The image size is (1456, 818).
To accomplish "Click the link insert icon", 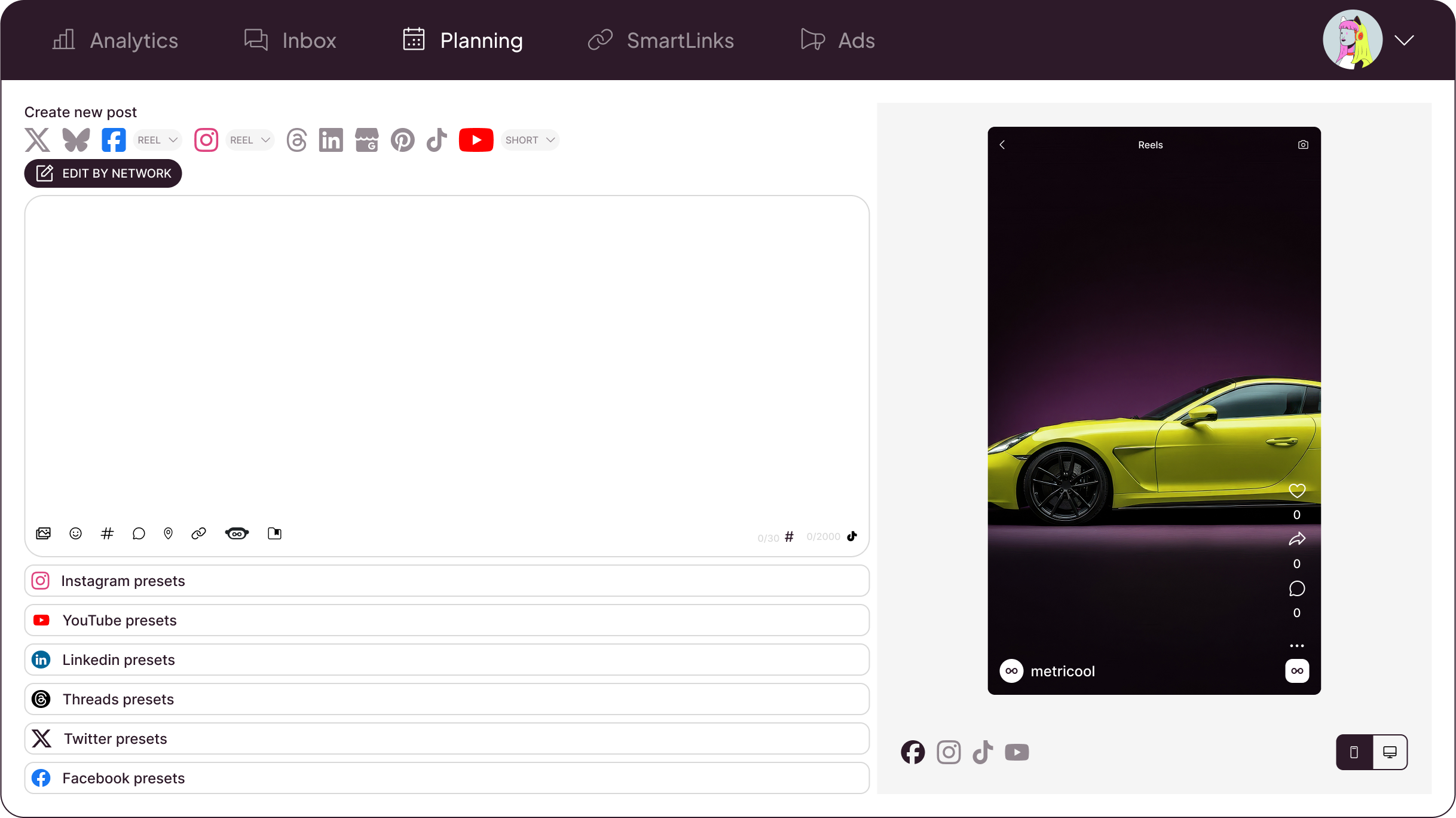I will coord(198,533).
